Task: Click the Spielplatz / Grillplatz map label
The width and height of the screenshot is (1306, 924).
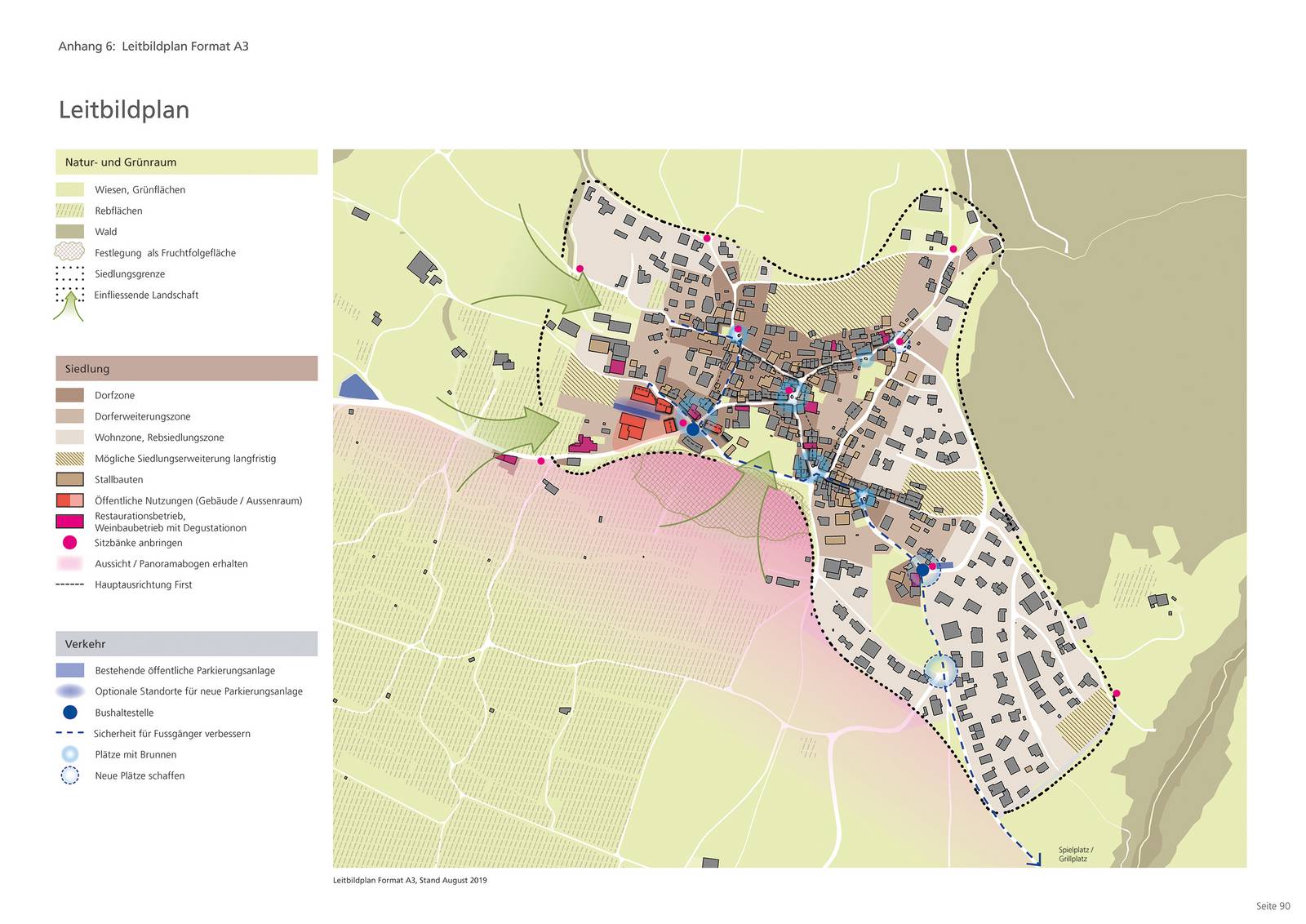Action: (x=1075, y=854)
